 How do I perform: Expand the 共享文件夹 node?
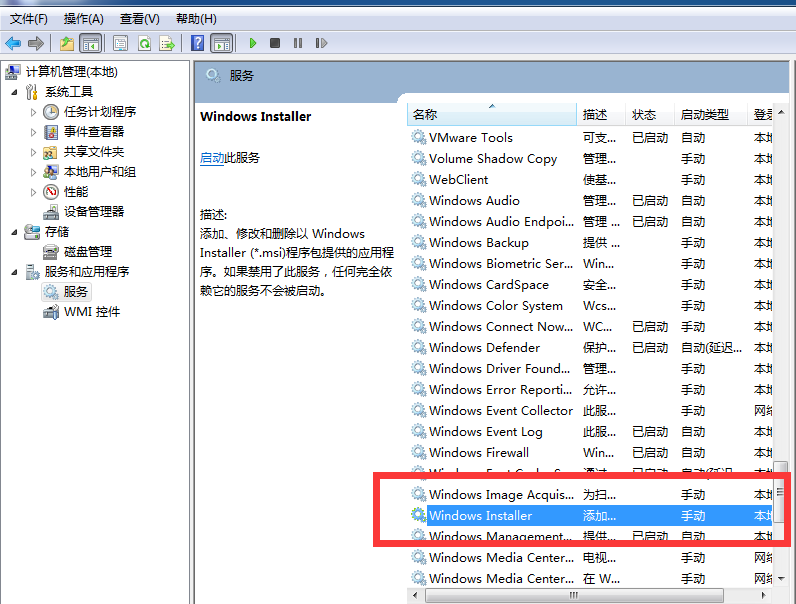(34, 152)
